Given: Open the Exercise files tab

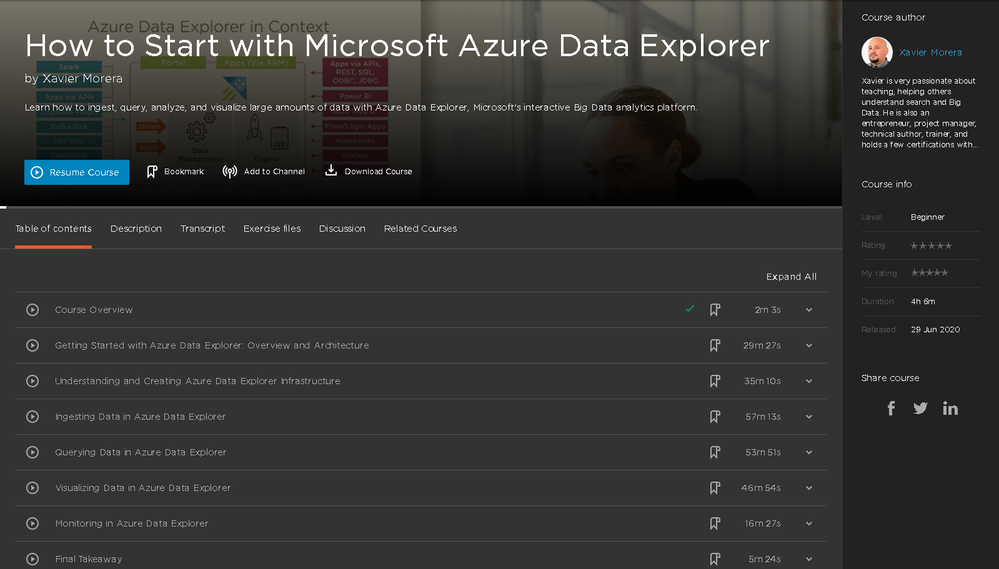Looking at the screenshot, I should (272, 228).
